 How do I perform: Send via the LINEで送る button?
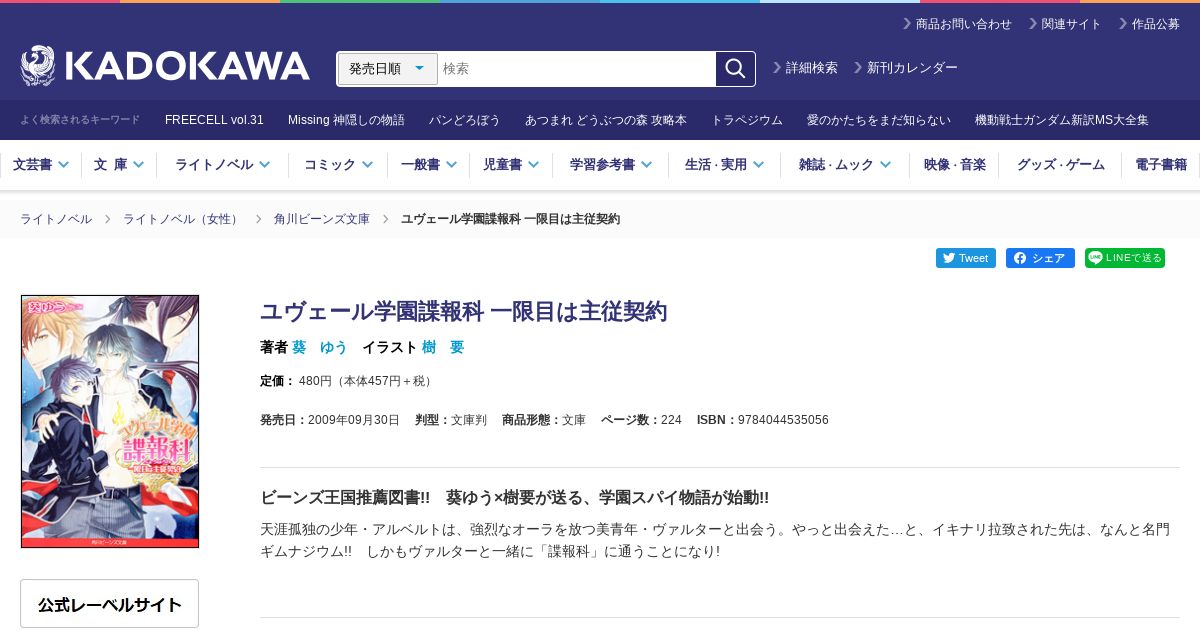(x=1125, y=258)
